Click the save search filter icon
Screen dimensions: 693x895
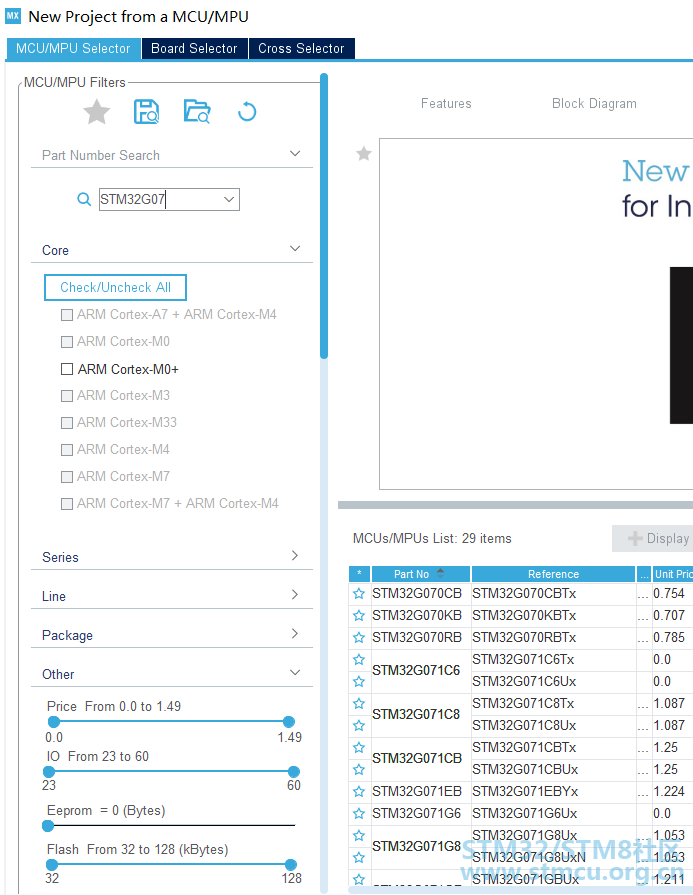pyautogui.click(x=146, y=112)
